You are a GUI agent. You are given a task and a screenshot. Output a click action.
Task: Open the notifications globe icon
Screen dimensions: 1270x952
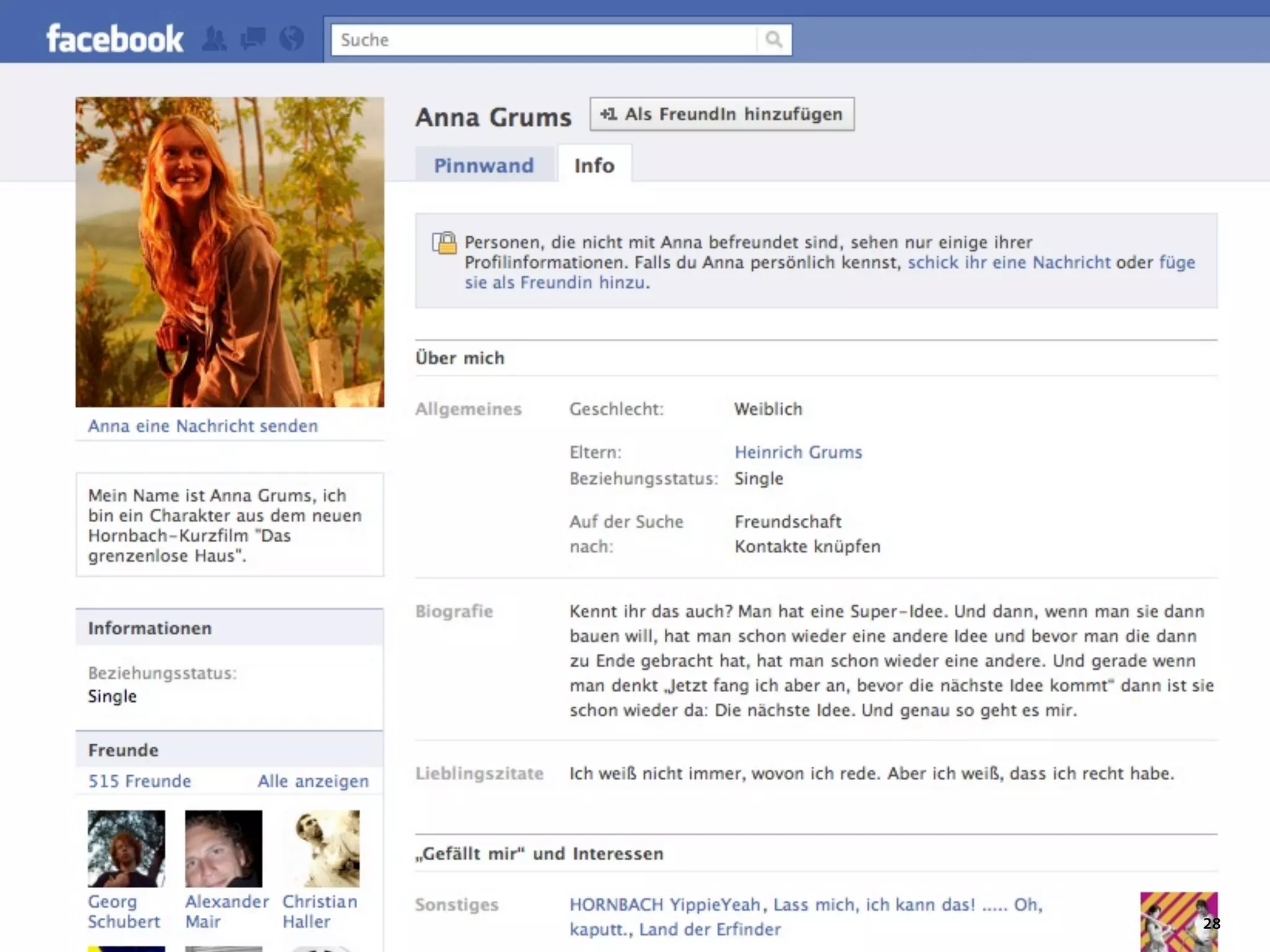(291, 39)
